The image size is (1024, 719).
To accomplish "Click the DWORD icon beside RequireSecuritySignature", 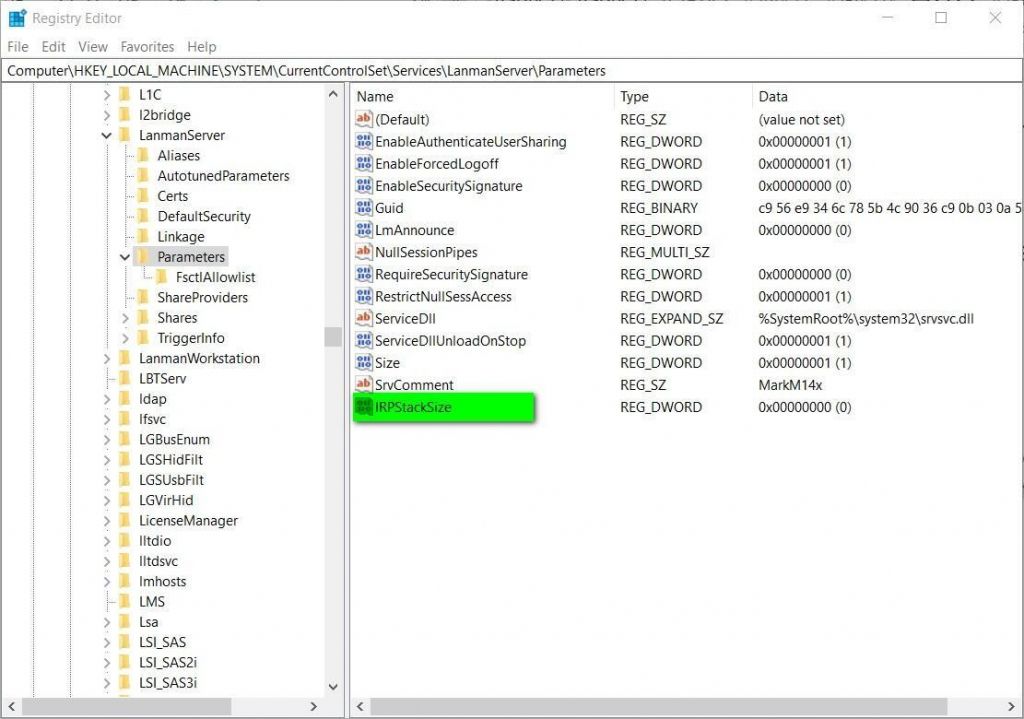I will (365, 274).
